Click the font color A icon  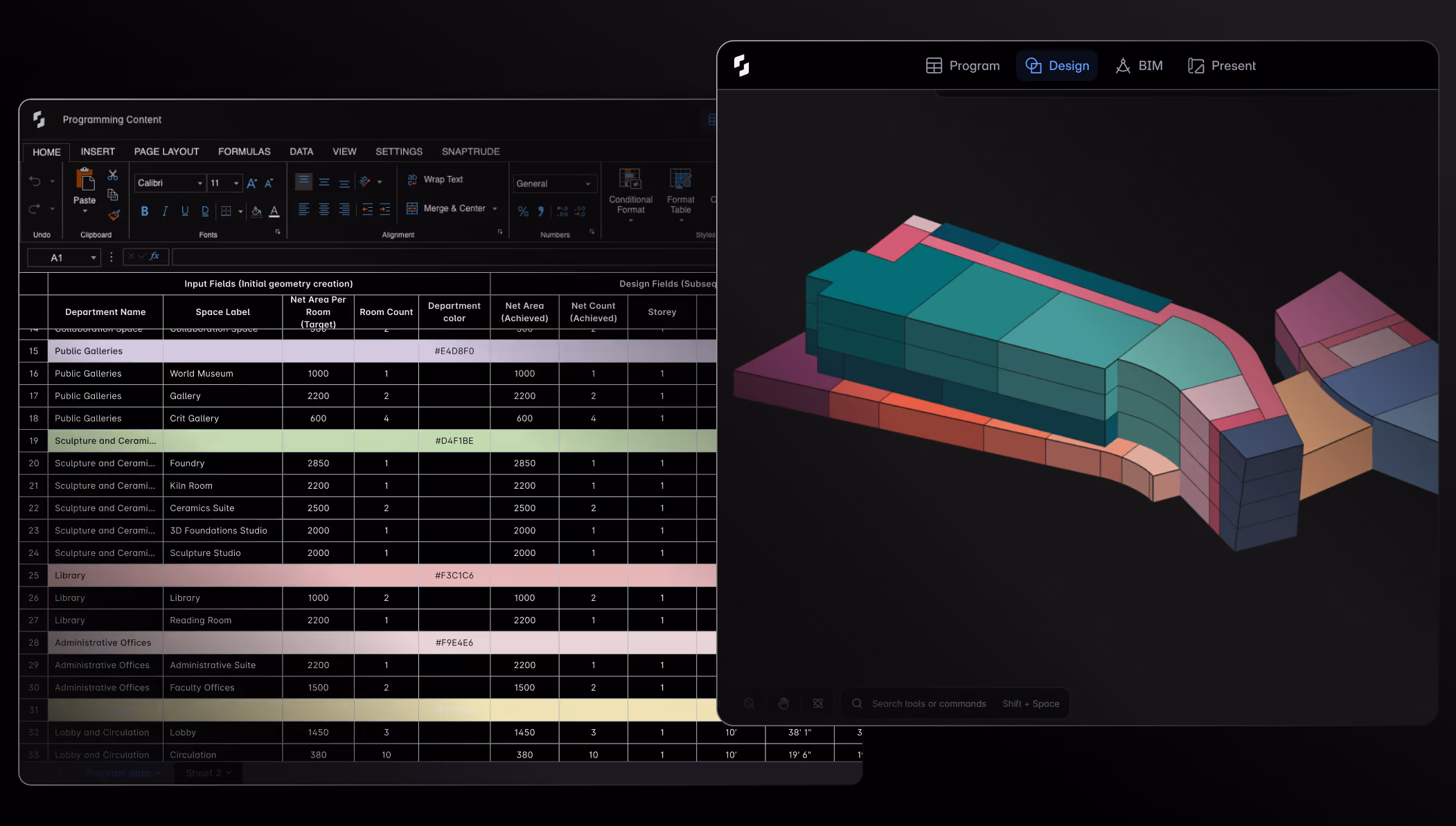(274, 211)
